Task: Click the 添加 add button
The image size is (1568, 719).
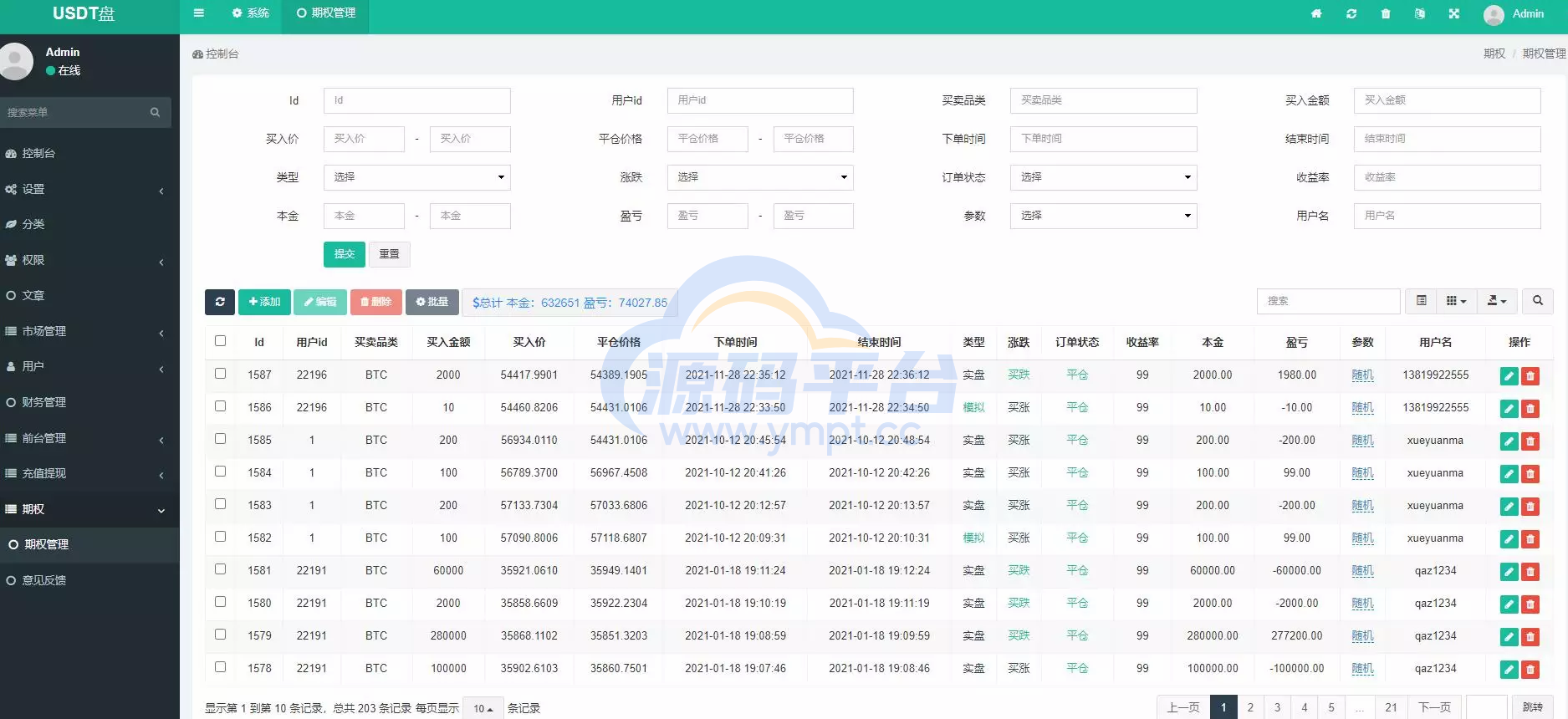Action: pos(264,302)
